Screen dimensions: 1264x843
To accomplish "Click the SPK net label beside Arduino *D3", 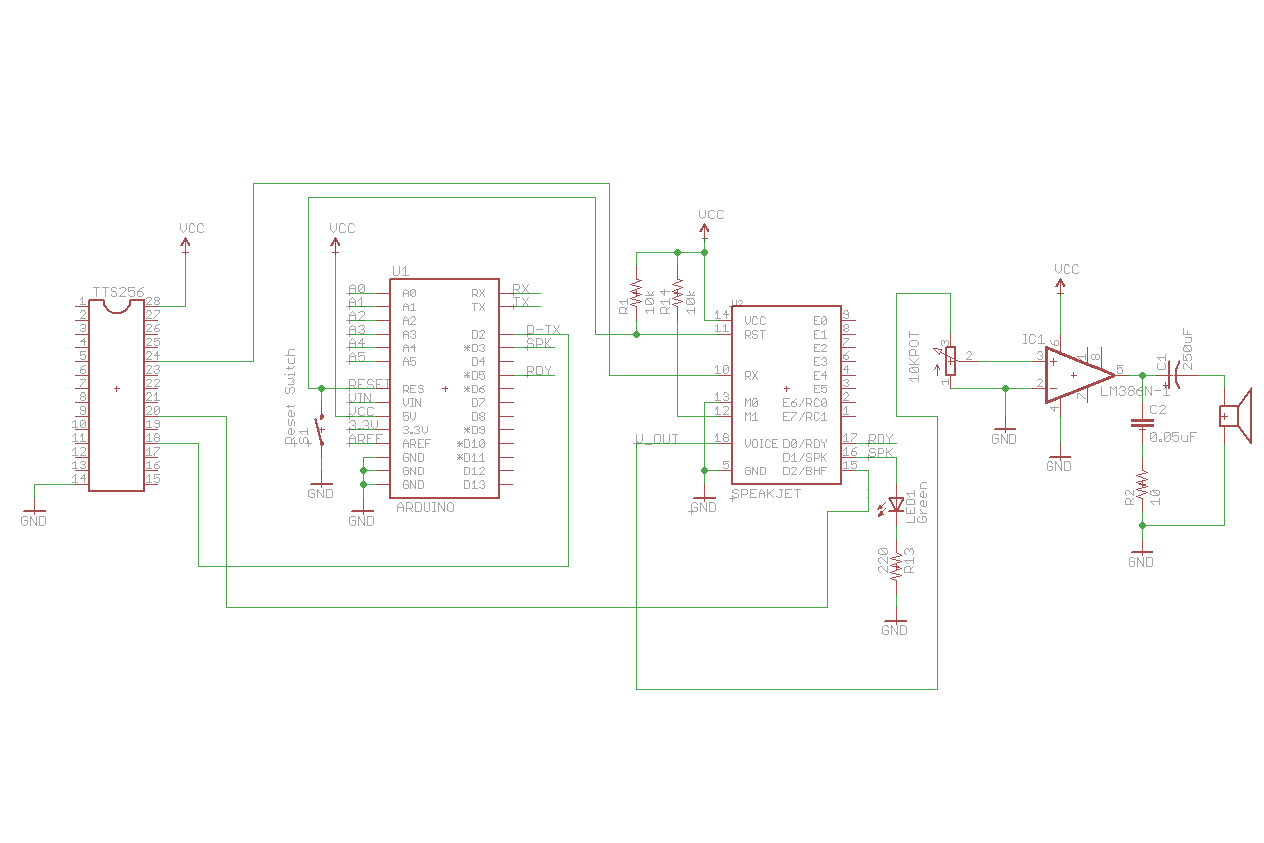I will click(x=539, y=343).
